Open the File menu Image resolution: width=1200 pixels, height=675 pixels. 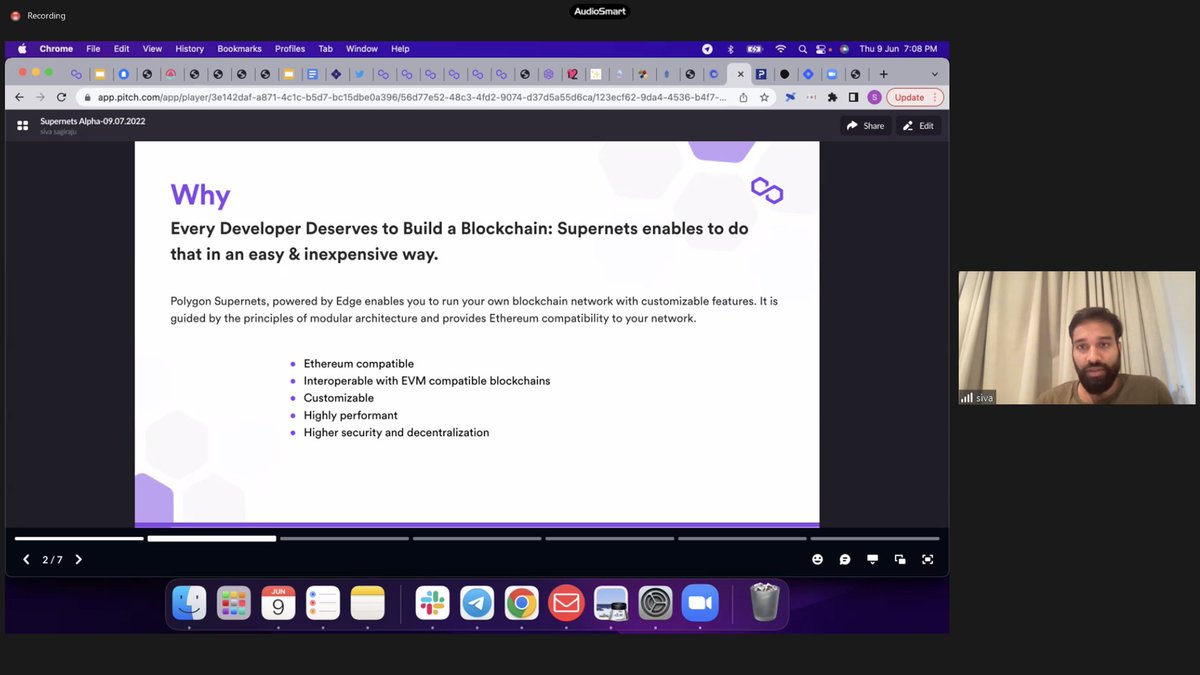[93, 48]
